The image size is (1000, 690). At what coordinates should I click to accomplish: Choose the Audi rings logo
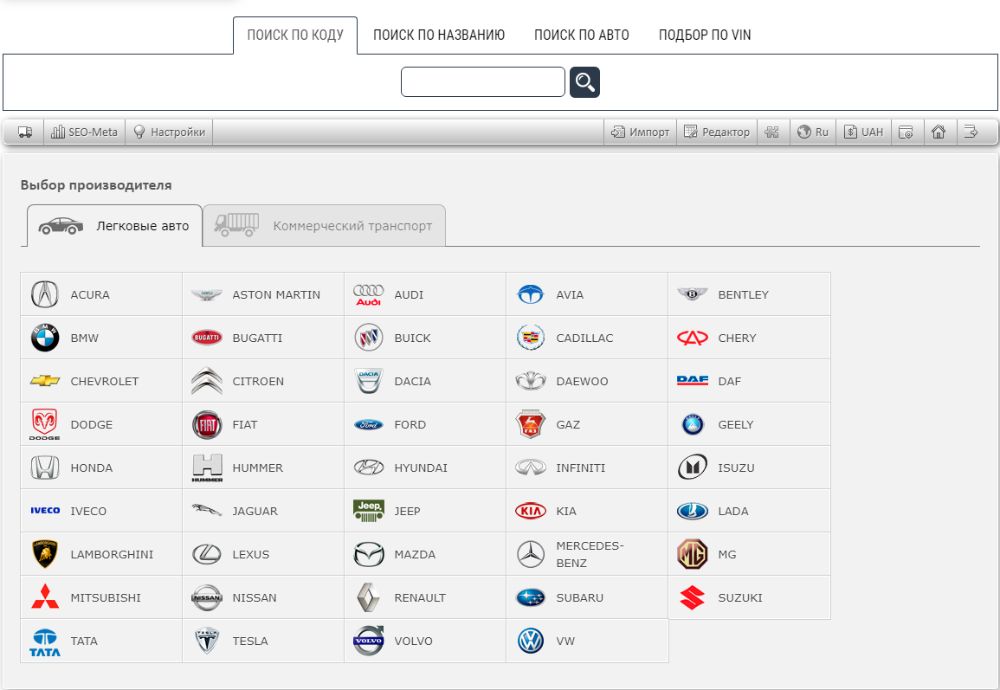coord(369,295)
